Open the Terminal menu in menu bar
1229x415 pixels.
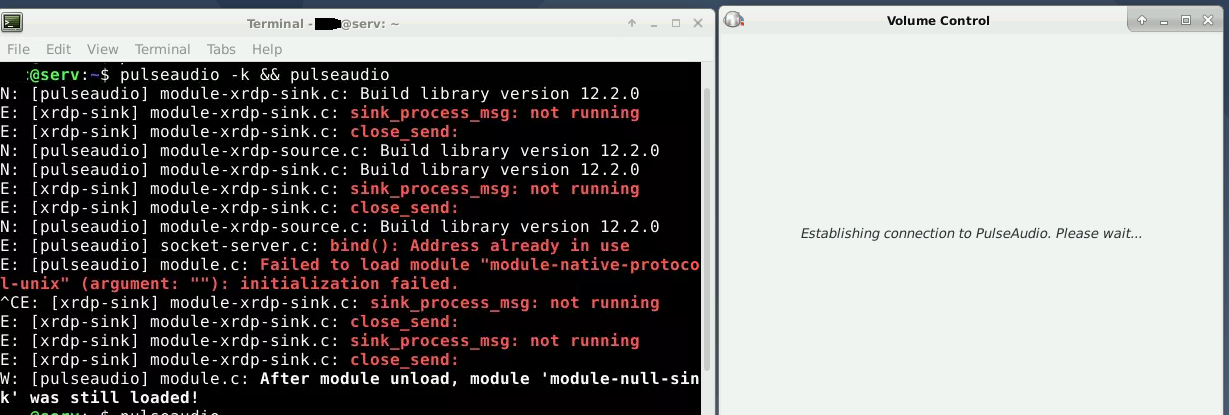[162, 49]
